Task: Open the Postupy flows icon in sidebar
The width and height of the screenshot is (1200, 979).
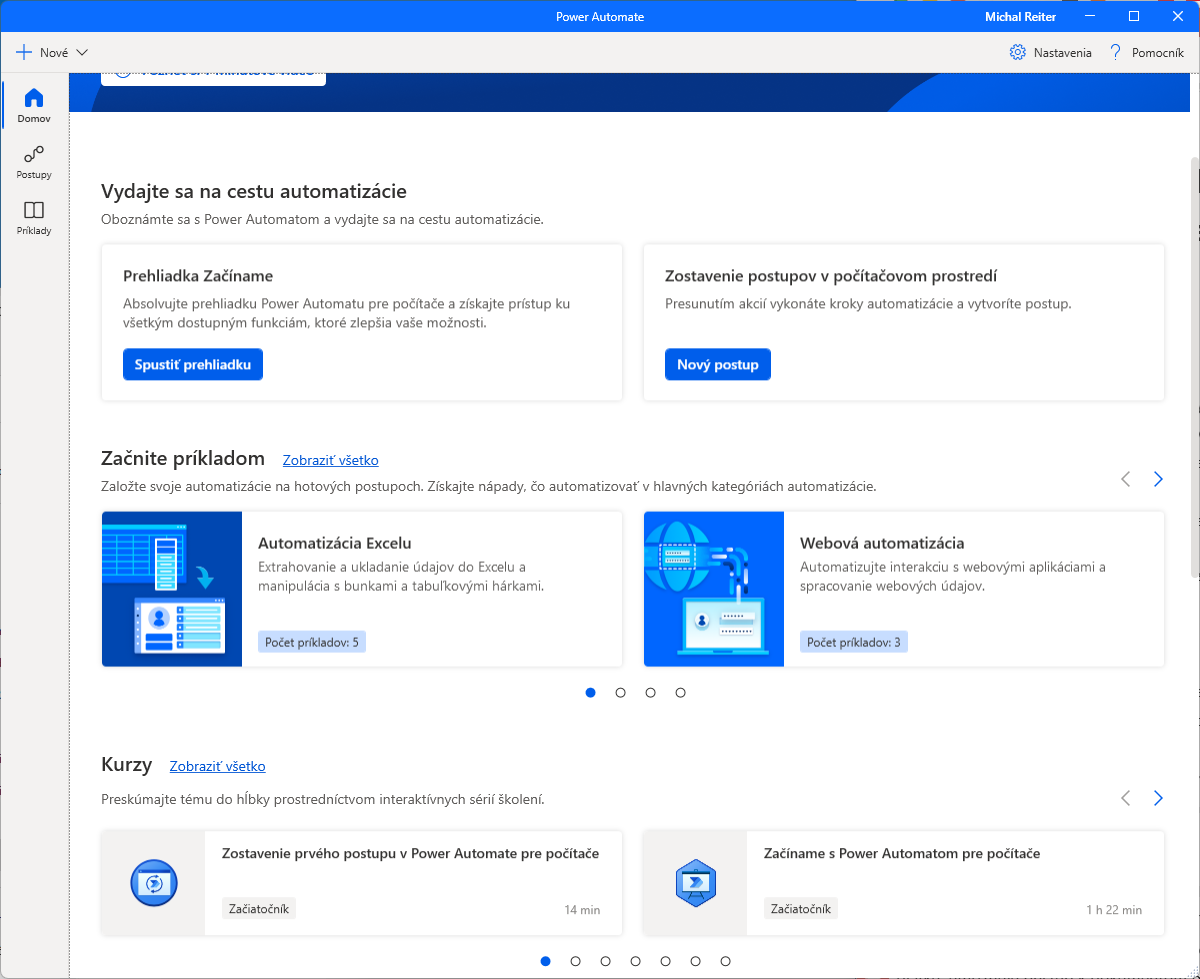Action: [34, 154]
